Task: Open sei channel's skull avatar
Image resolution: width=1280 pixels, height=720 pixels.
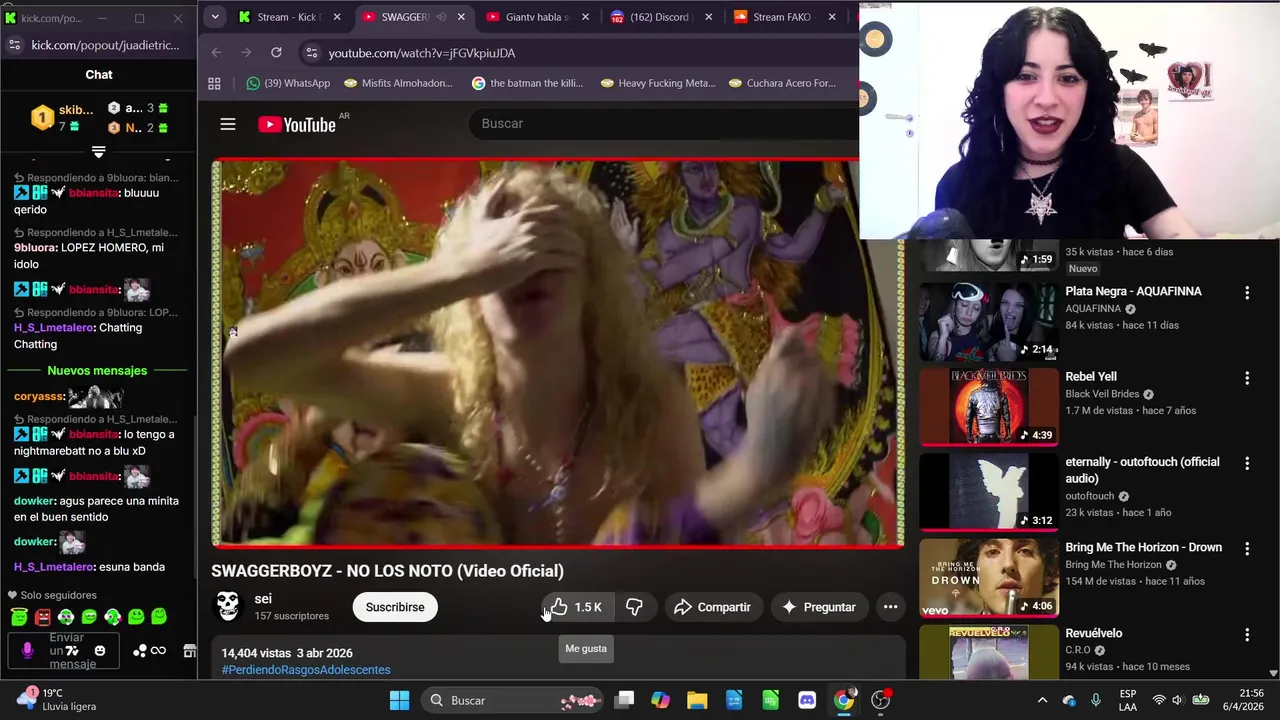Action: (228, 606)
